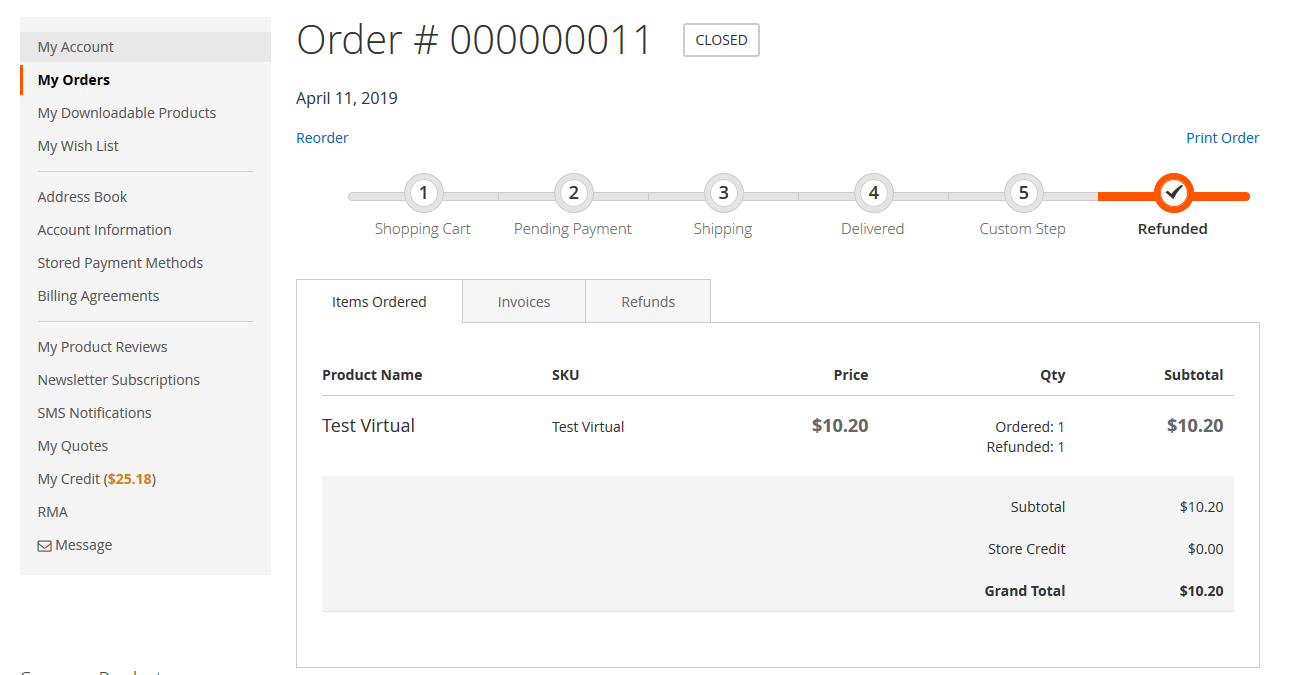Open the Message envelope icon
The height and width of the screenshot is (675, 1291).
coord(44,544)
